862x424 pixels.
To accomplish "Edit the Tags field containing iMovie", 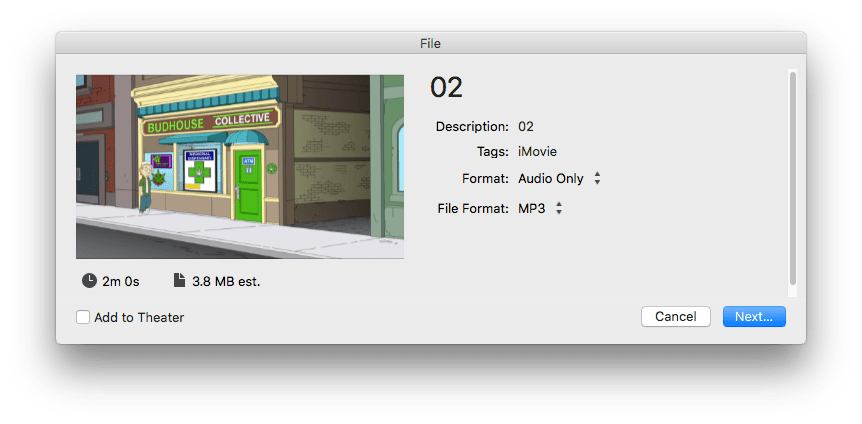I will 537,152.
